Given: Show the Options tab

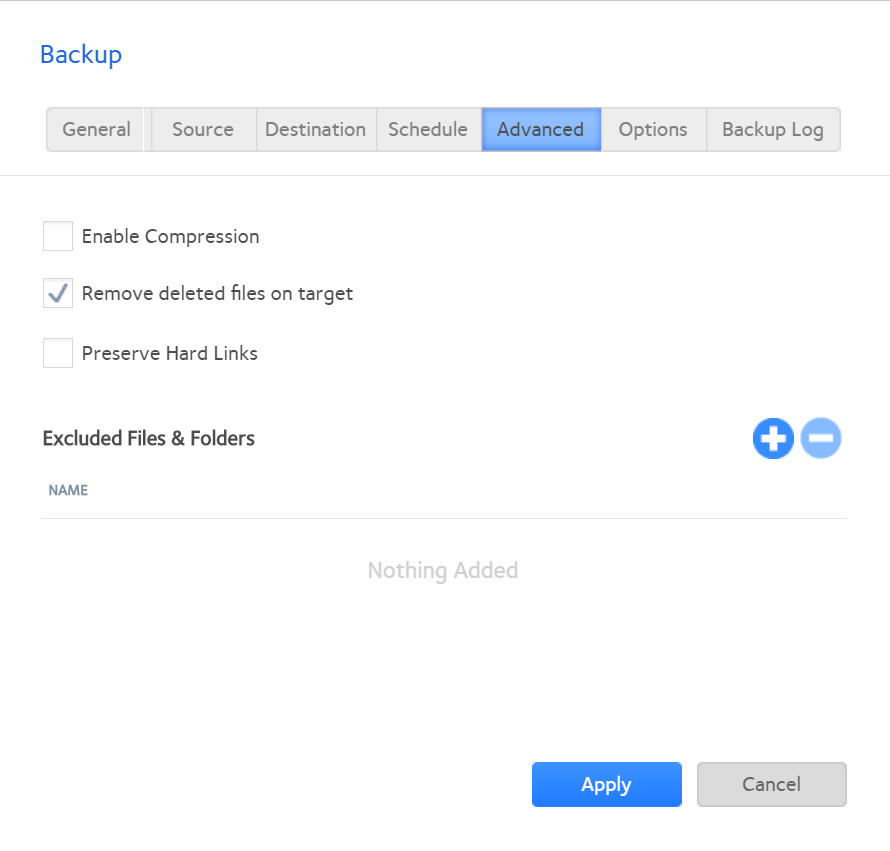Looking at the screenshot, I should click(x=653, y=130).
